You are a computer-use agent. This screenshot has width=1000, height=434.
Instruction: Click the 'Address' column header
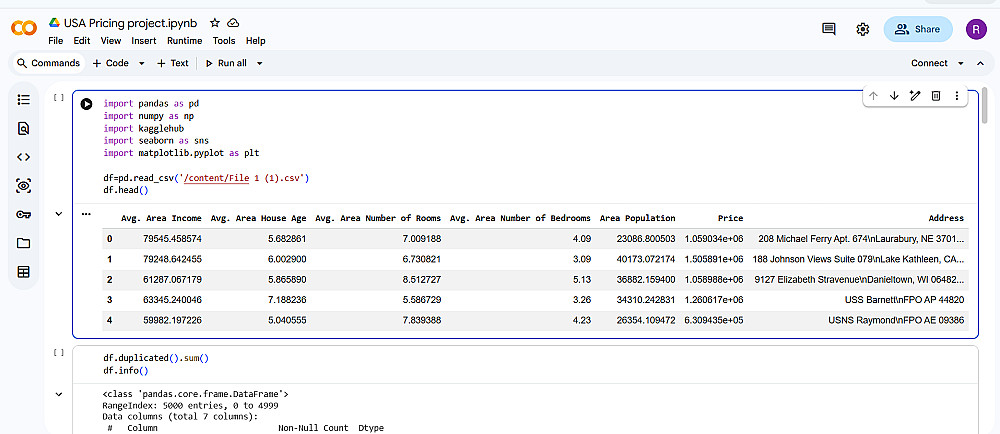click(x=946, y=218)
